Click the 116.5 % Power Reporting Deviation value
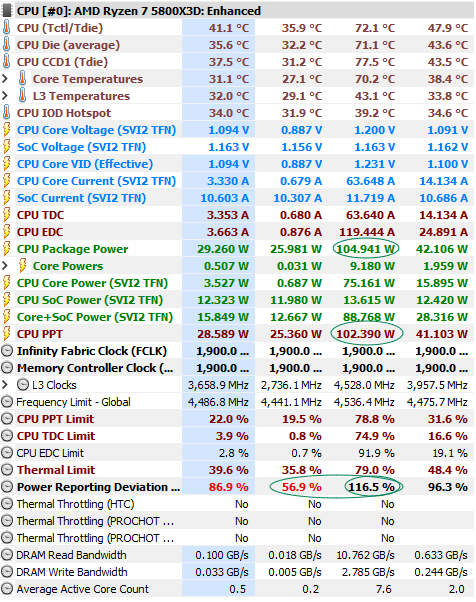This screenshot has height=602, width=476. click(x=371, y=487)
